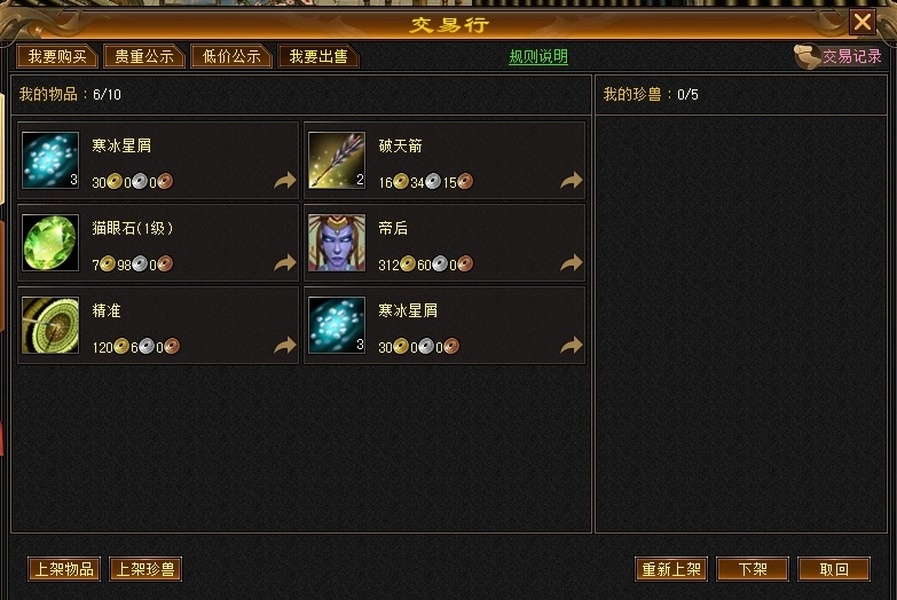
Task: Click the 猫眼石(1级) green gem icon
Action: 50,243
